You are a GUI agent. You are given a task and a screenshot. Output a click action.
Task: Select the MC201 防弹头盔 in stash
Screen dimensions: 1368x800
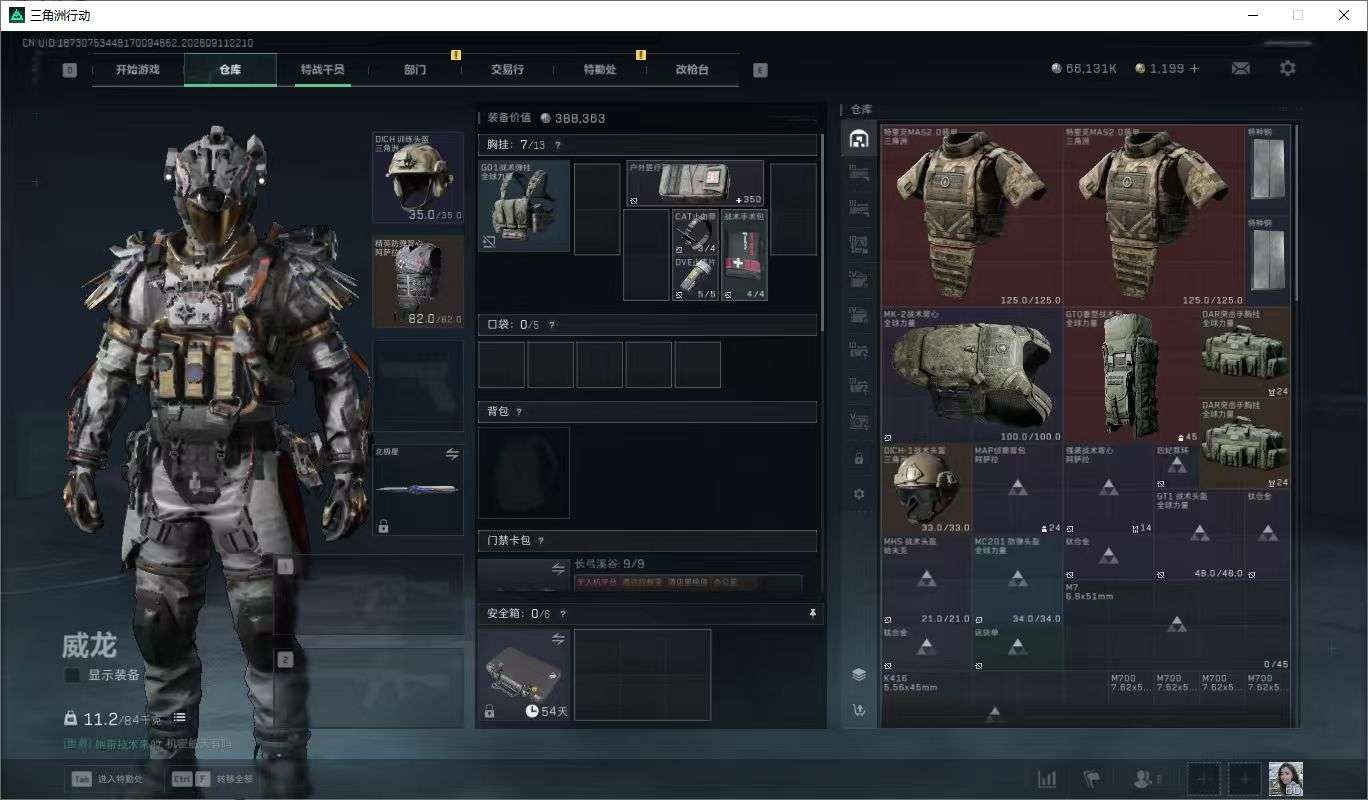tap(1018, 580)
